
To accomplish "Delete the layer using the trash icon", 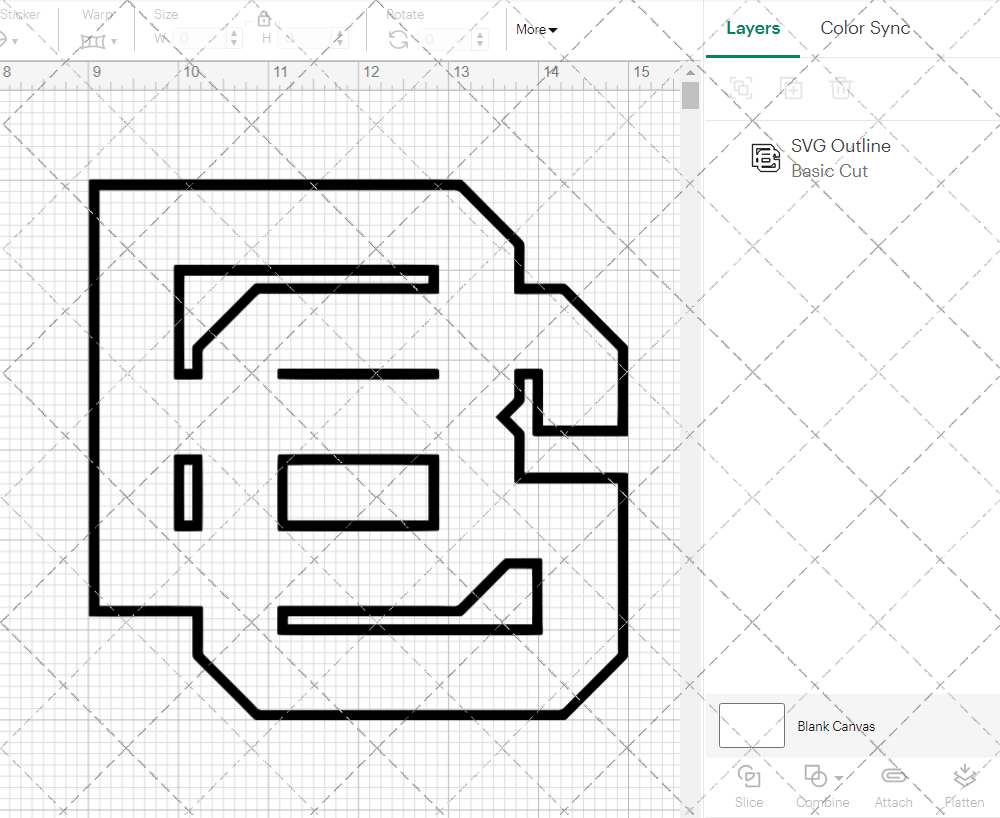I will 841,88.
